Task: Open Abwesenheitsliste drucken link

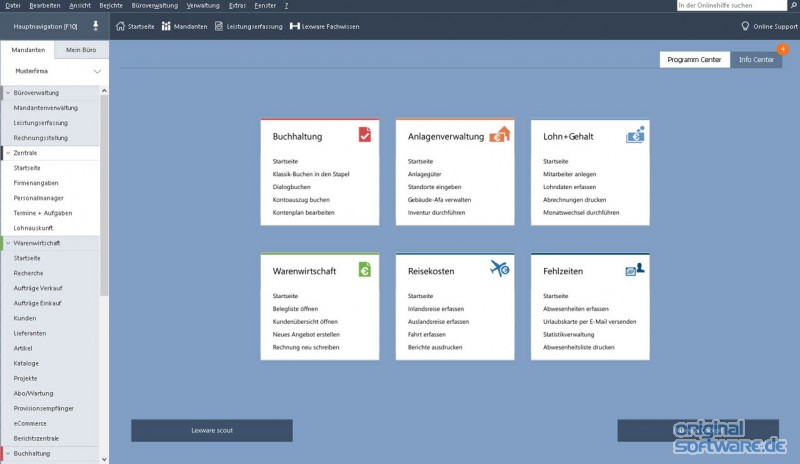Action: click(579, 347)
